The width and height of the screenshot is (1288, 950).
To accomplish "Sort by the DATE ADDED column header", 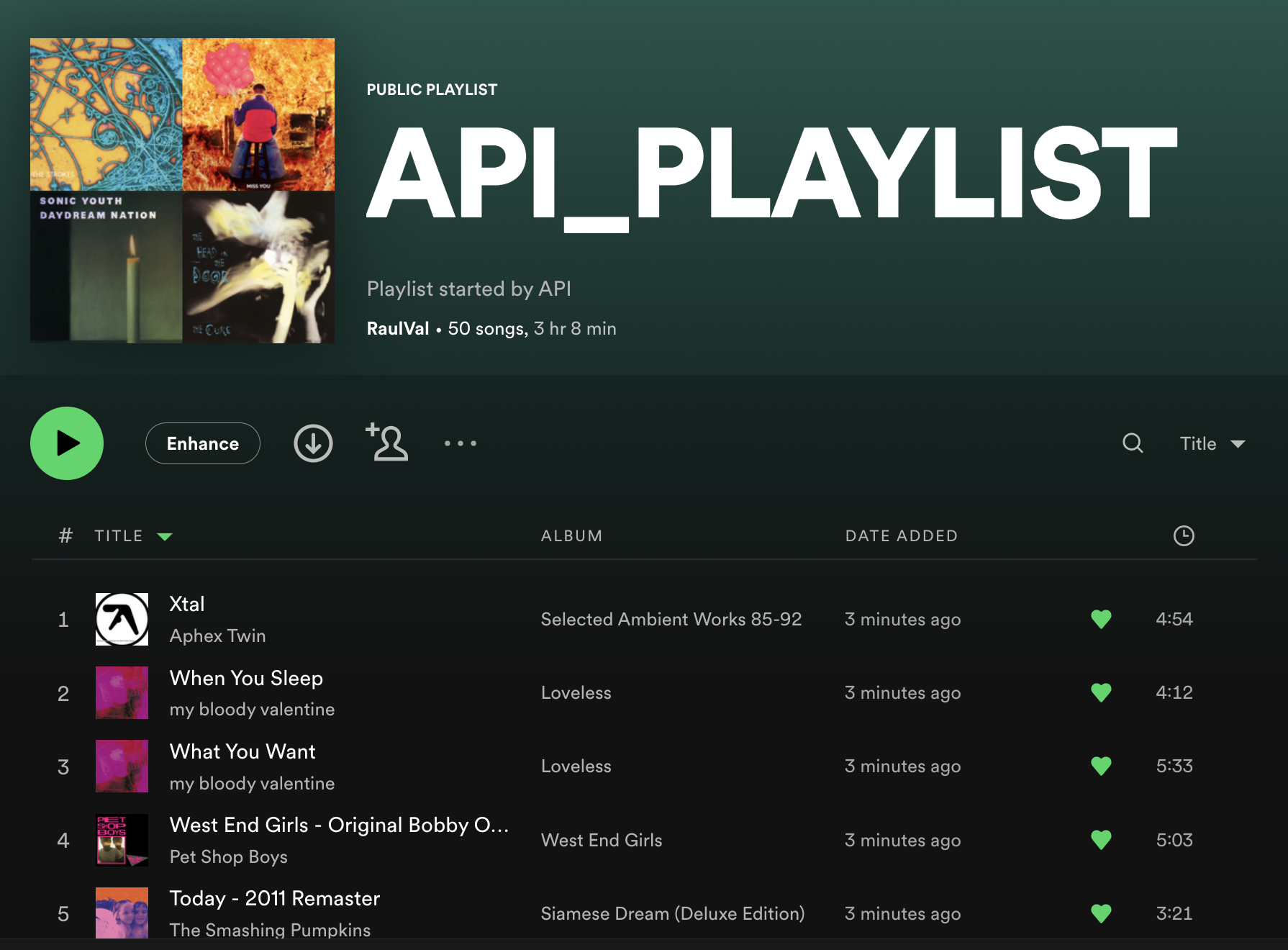I will tap(901, 535).
